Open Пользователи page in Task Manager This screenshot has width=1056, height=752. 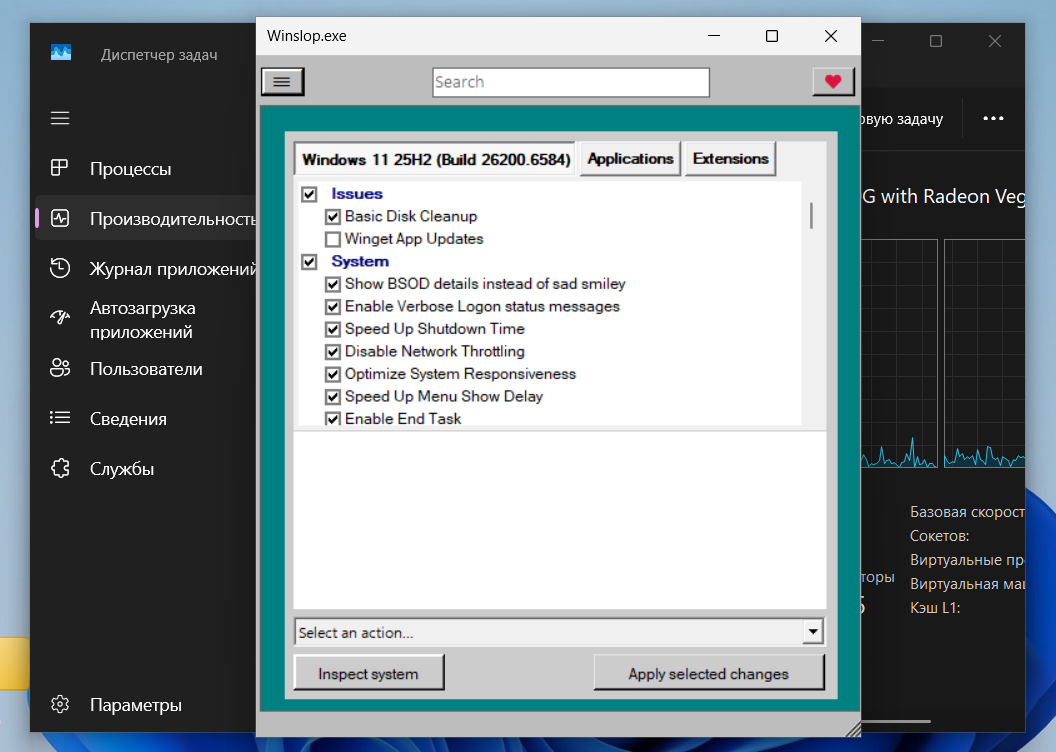[x=146, y=368]
